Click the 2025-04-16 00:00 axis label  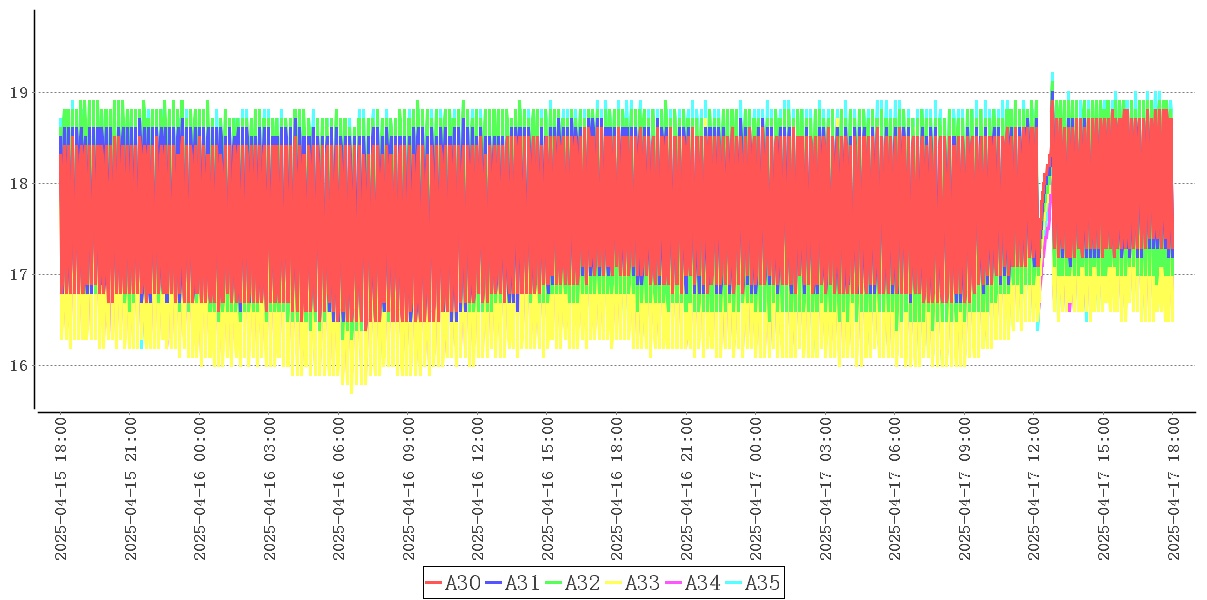point(200,489)
